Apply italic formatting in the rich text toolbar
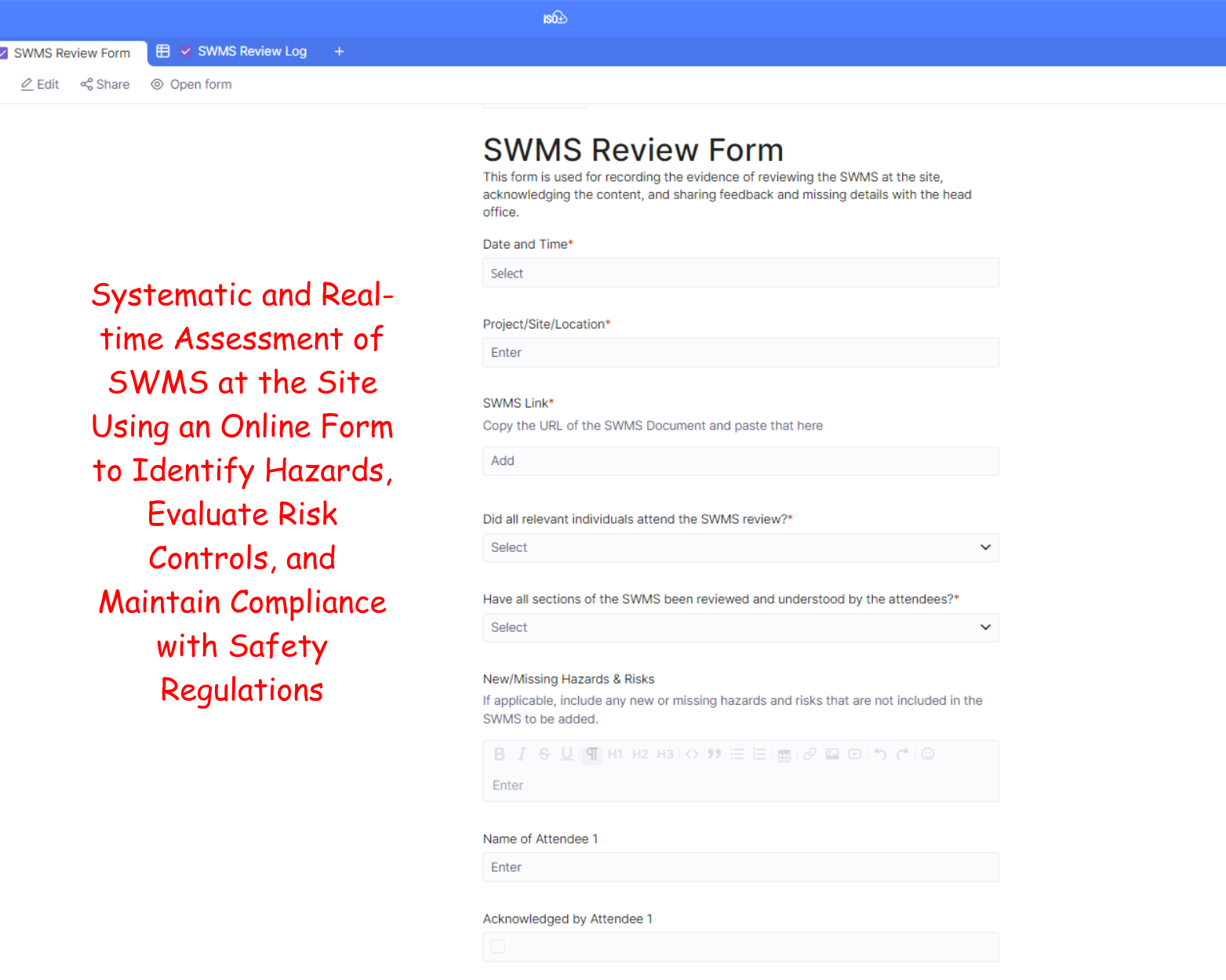The width and height of the screenshot is (1226, 980). [522, 754]
